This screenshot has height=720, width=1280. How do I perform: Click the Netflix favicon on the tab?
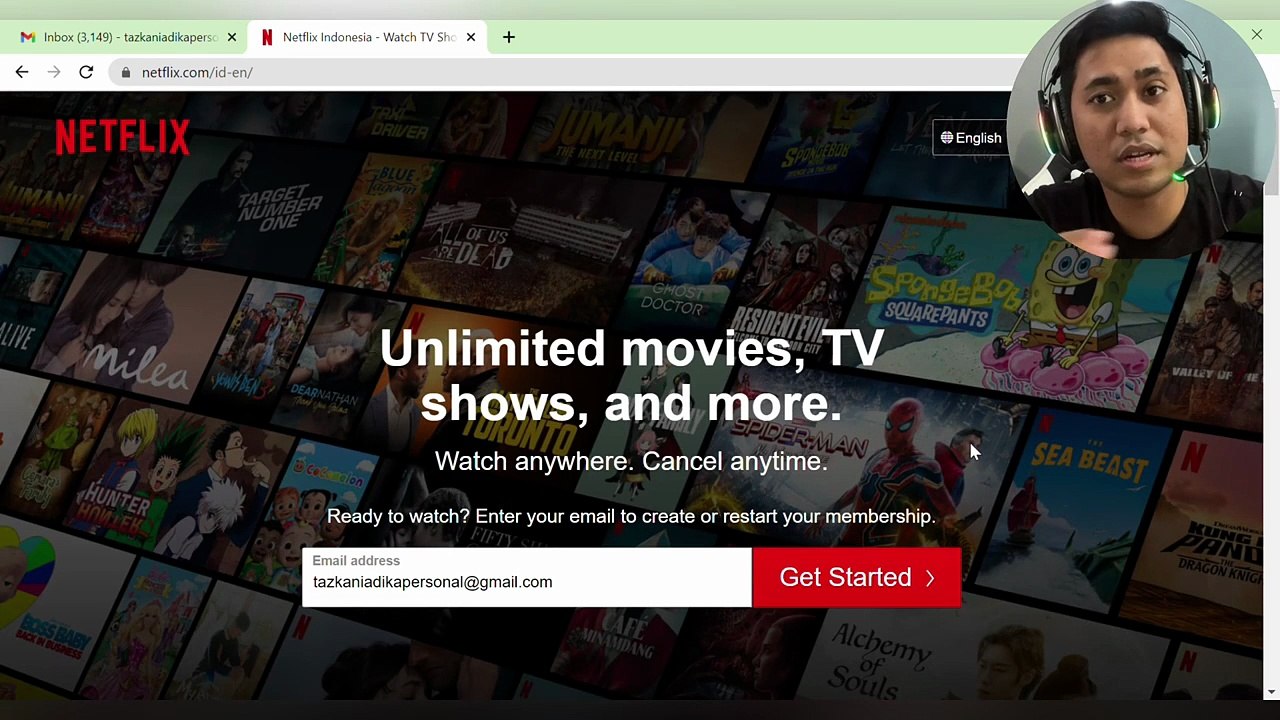click(x=267, y=37)
